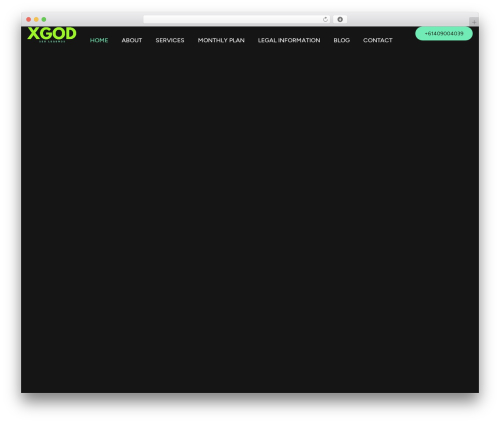Click the download icon beside address bar
The height and width of the screenshot is (423, 500).
tap(340, 19)
